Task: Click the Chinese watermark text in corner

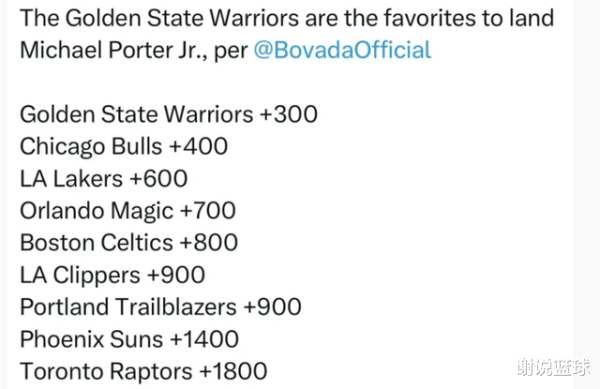Action: [x=553, y=367]
